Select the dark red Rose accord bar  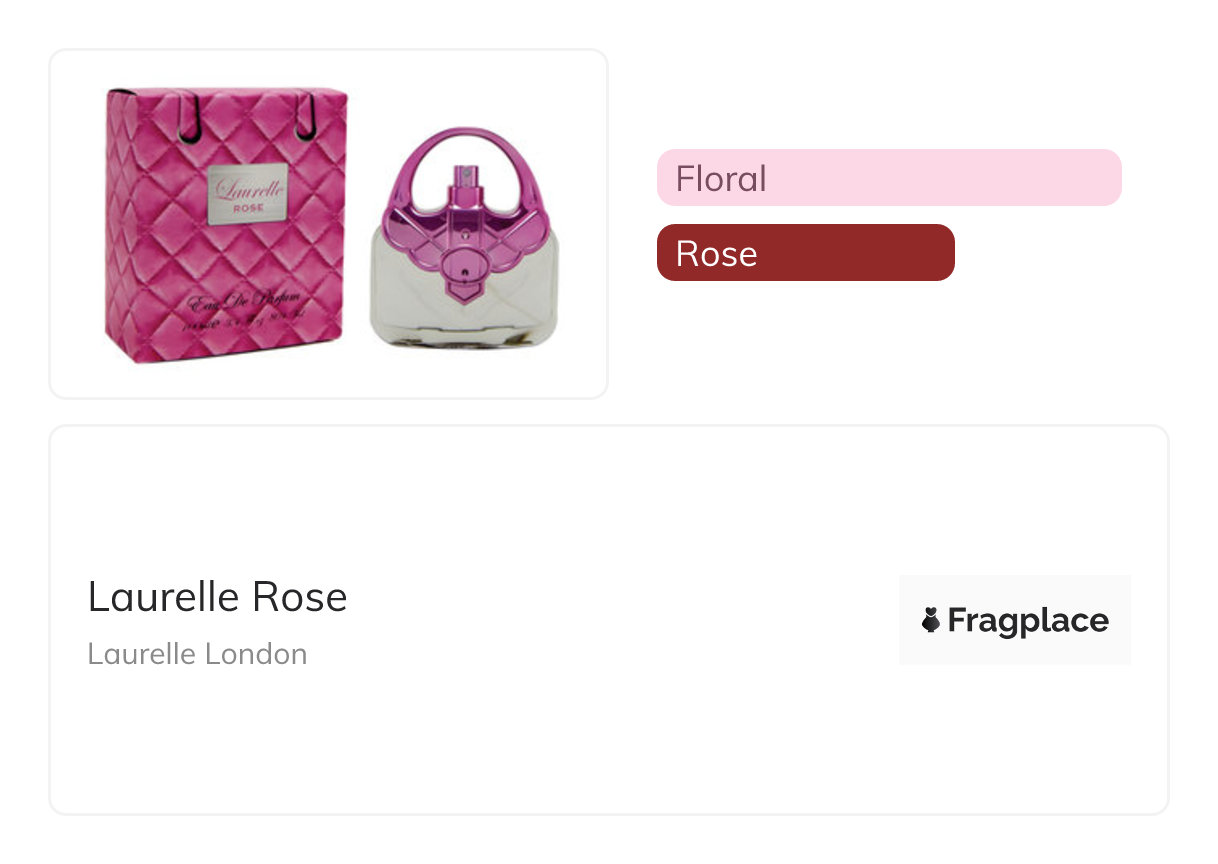(805, 253)
